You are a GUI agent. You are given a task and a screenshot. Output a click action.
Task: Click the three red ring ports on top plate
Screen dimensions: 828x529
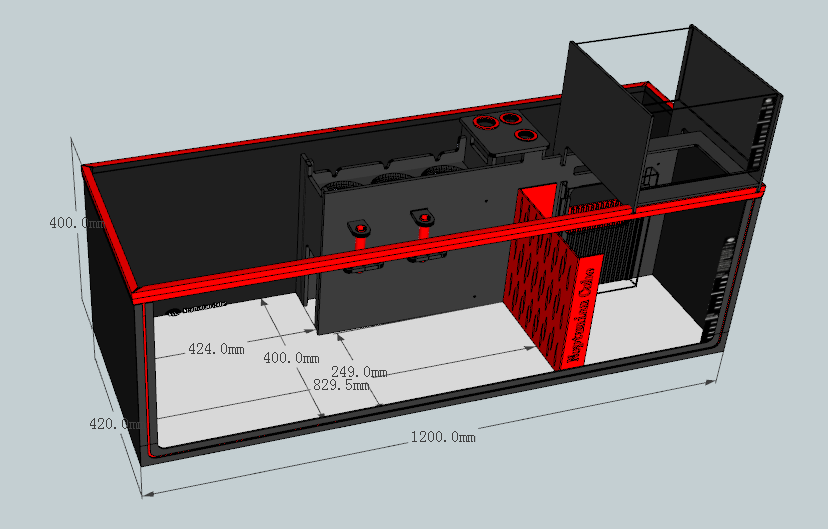[505, 130]
